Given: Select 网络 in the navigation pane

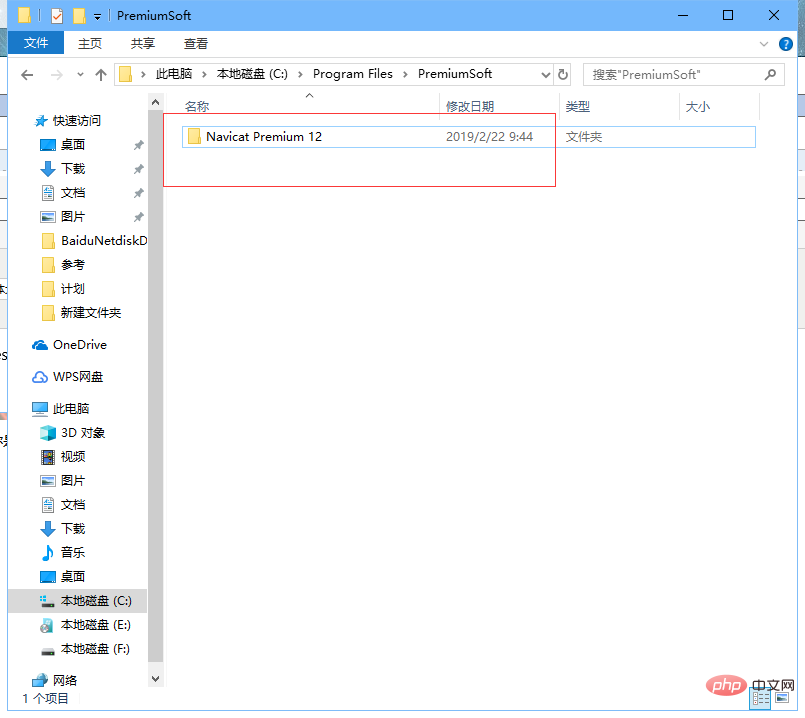Looking at the screenshot, I should [65, 681].
